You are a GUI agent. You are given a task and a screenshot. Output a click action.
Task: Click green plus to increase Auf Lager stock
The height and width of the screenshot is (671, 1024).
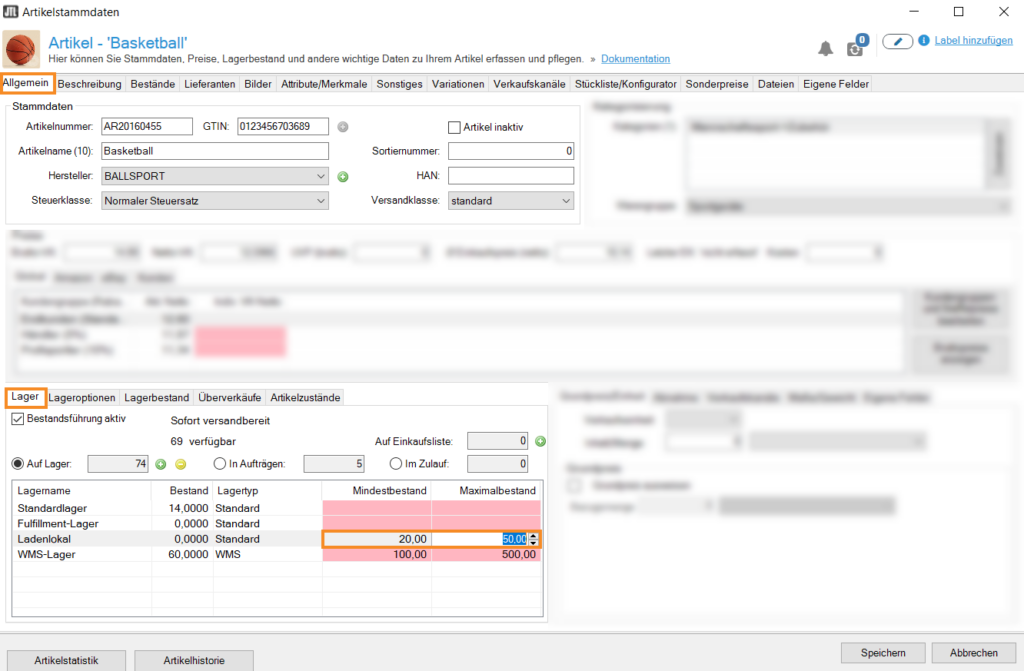(160, 464)
